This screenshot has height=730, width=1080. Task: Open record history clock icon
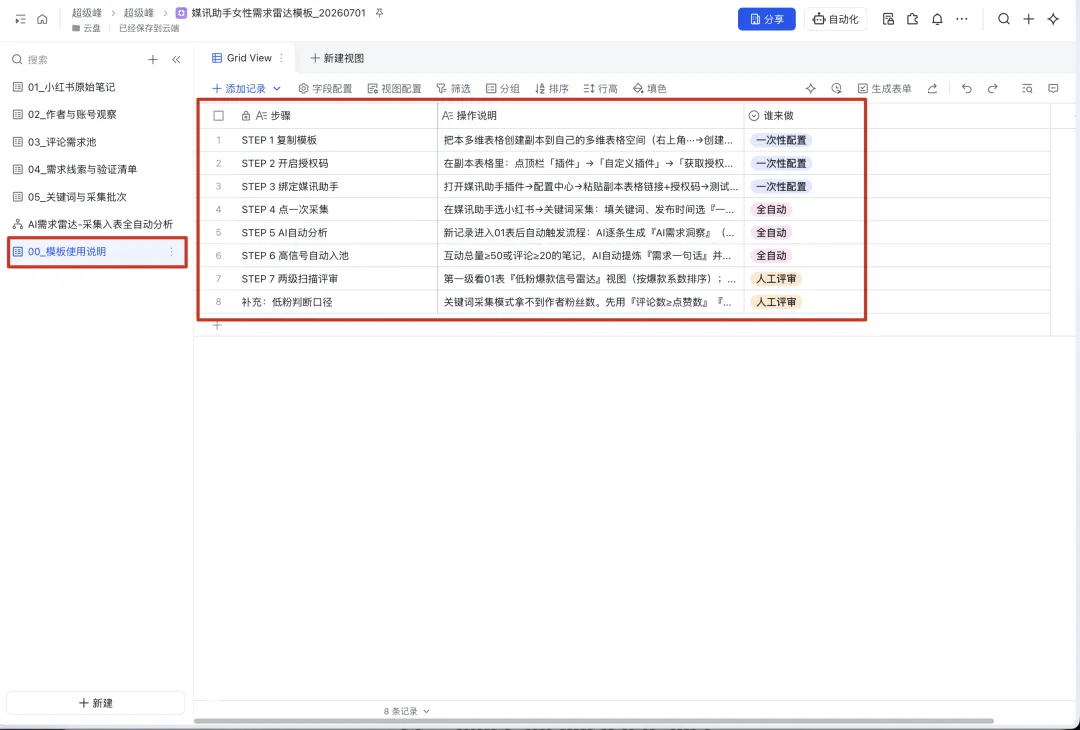click(x=836, y=88)
